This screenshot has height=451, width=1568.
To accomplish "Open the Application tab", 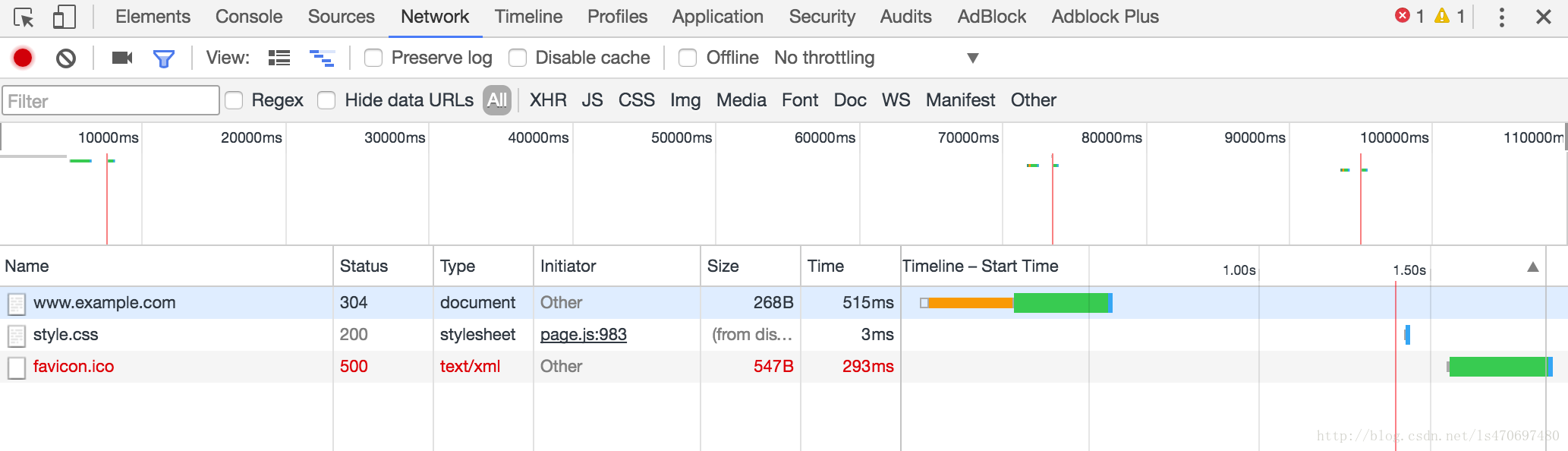I will (x=718, y=17).
